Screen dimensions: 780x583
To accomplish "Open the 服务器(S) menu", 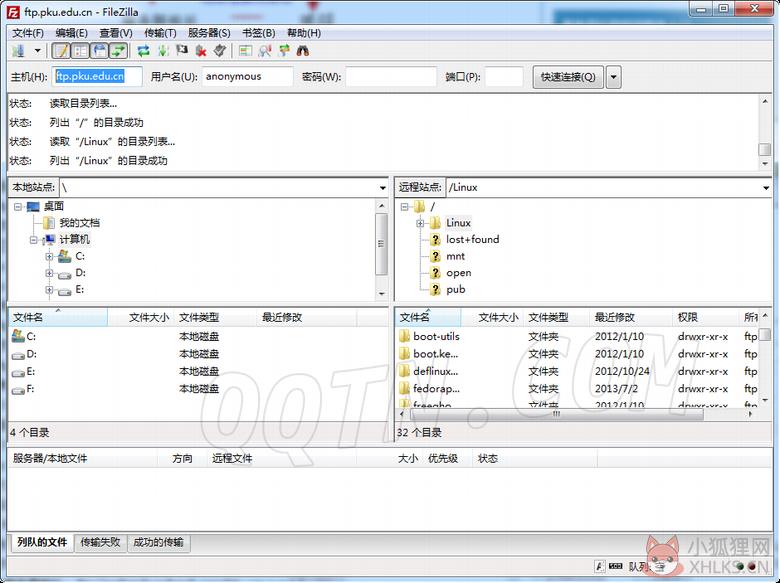I will 209,33.
